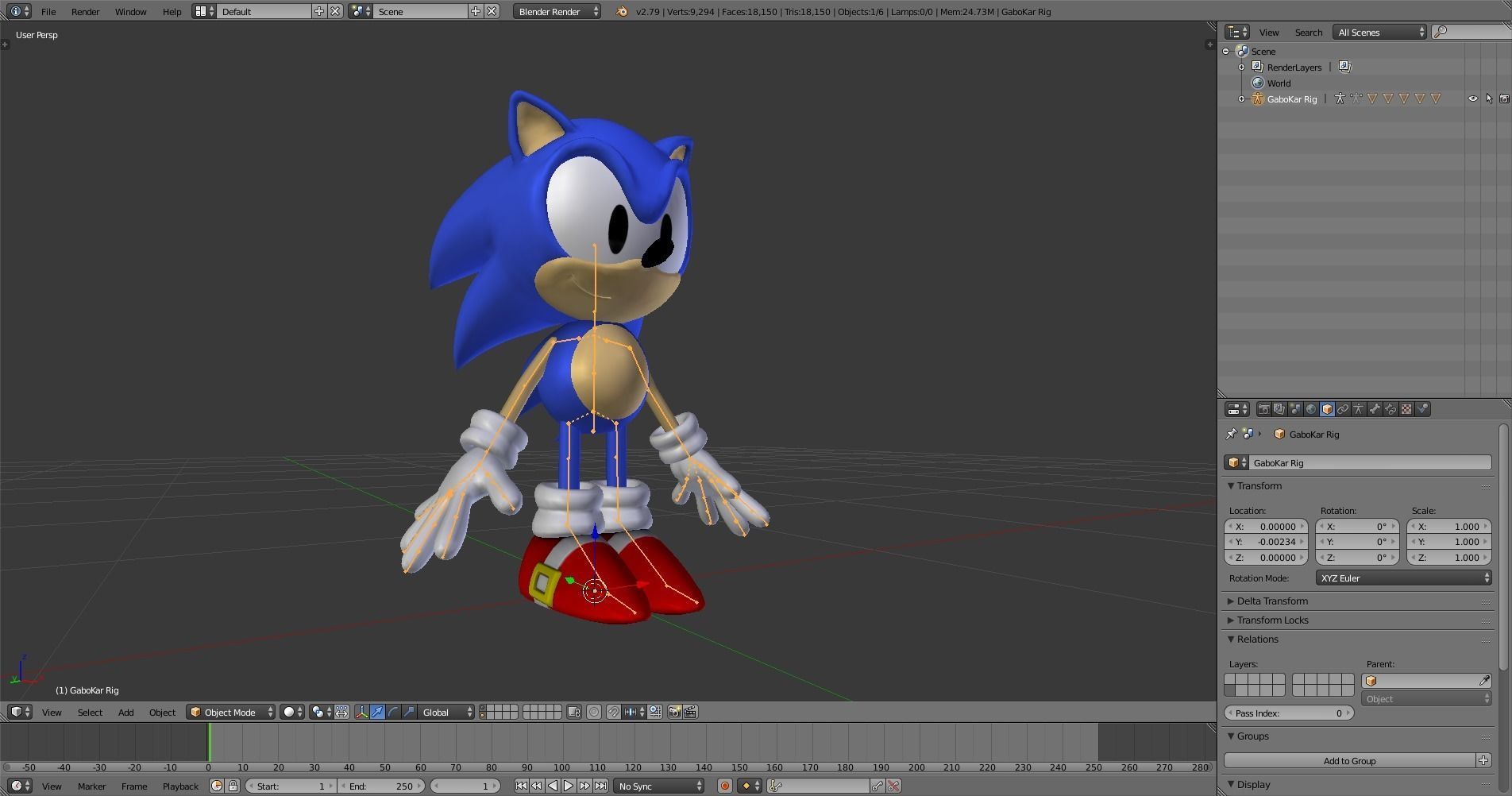This screenshot has width=1512, height=796.
Task: Click the End frame field
Action: (381, 786)
